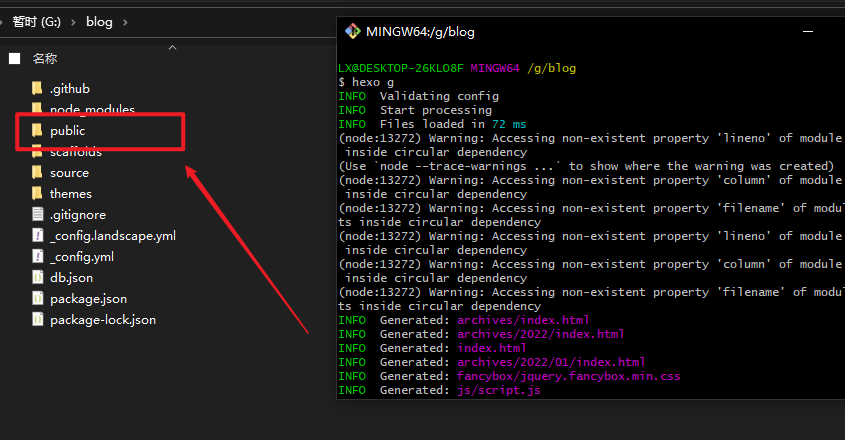
Task: Click the source folder icon
Action: tap(37, 173)
